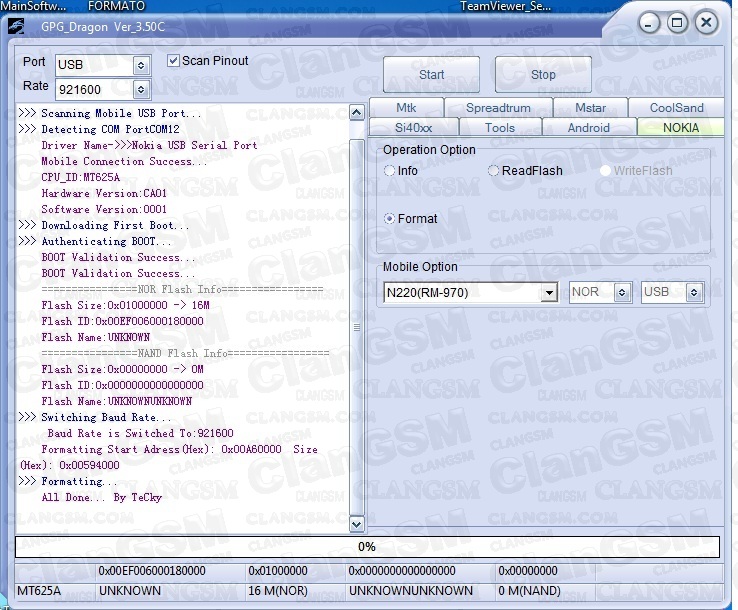Open the Rate dropdown showing 921600
This screenshot has width=738, height=610.
click(141, 89)
